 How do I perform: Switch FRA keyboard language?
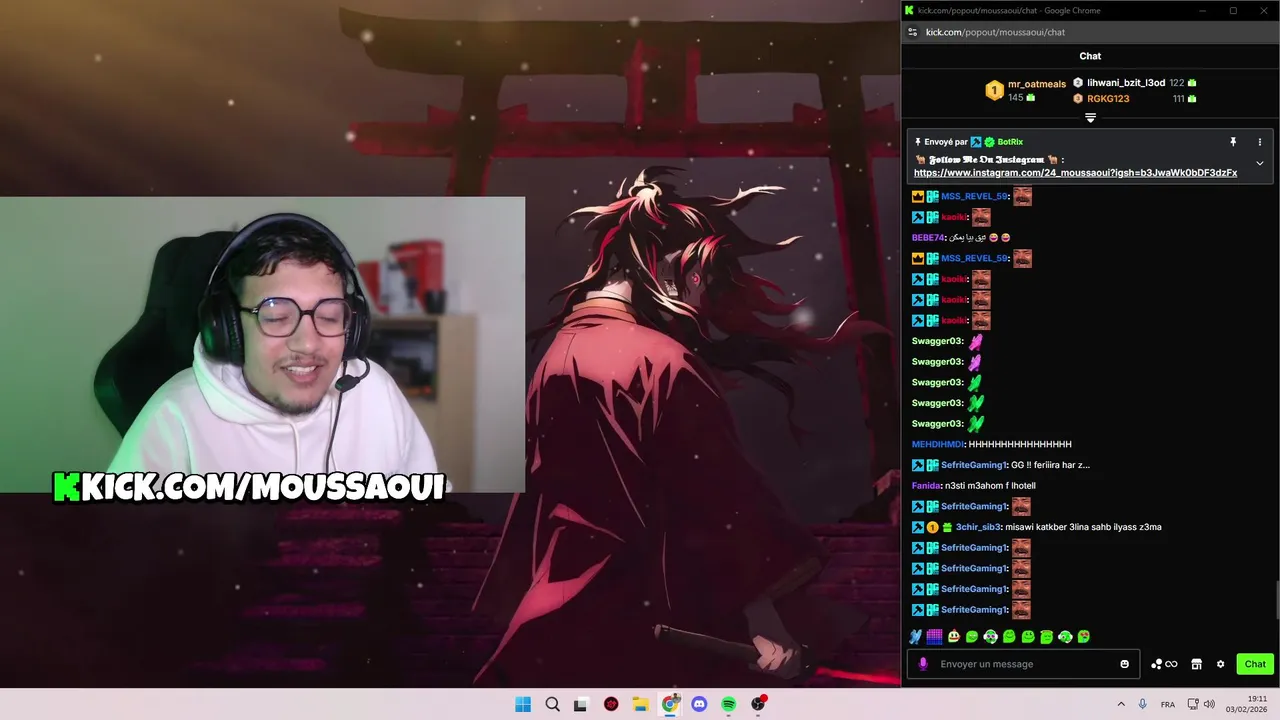[x=1168, y=704]
